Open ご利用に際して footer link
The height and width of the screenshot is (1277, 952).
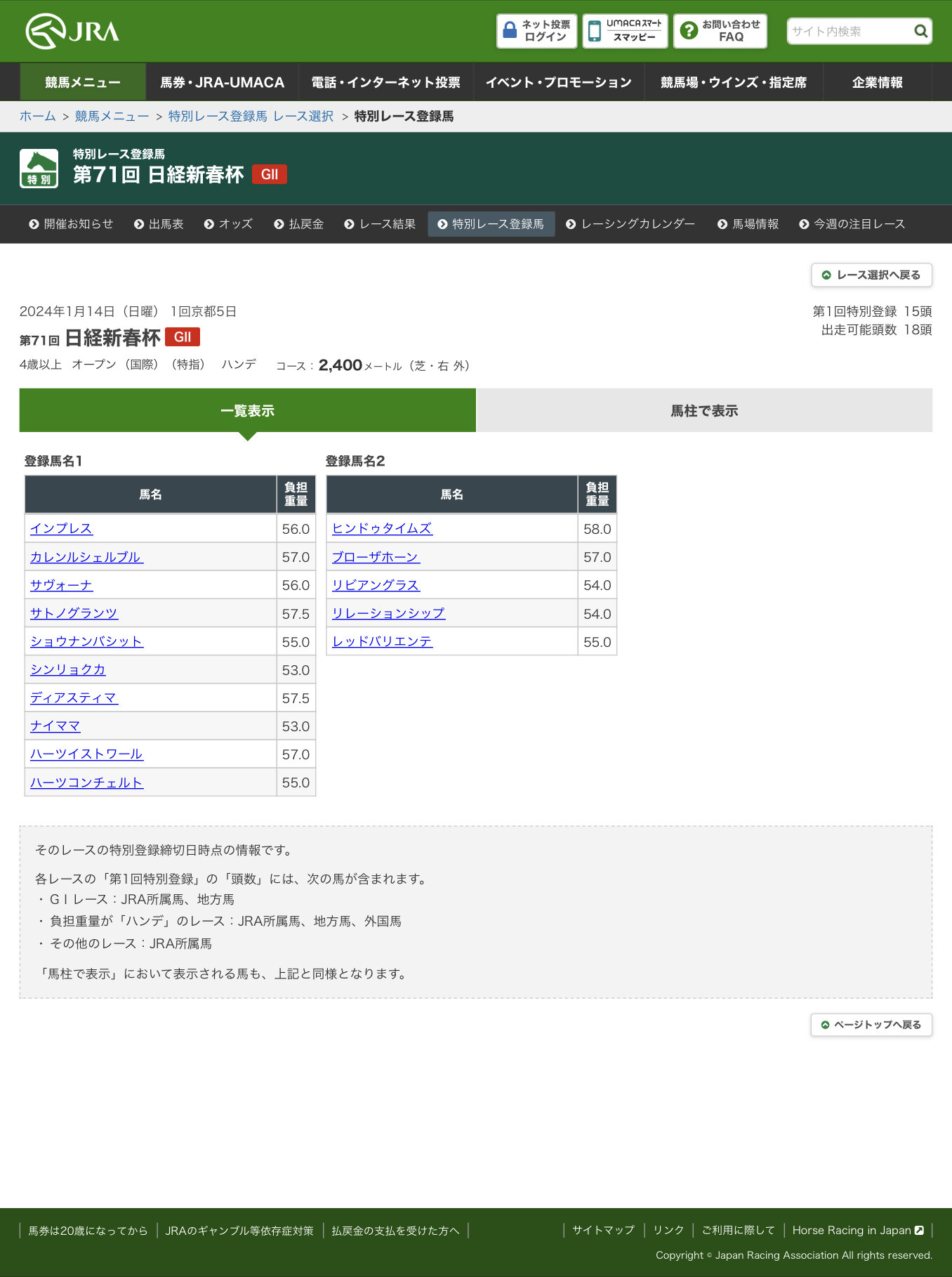(739, 1230)
